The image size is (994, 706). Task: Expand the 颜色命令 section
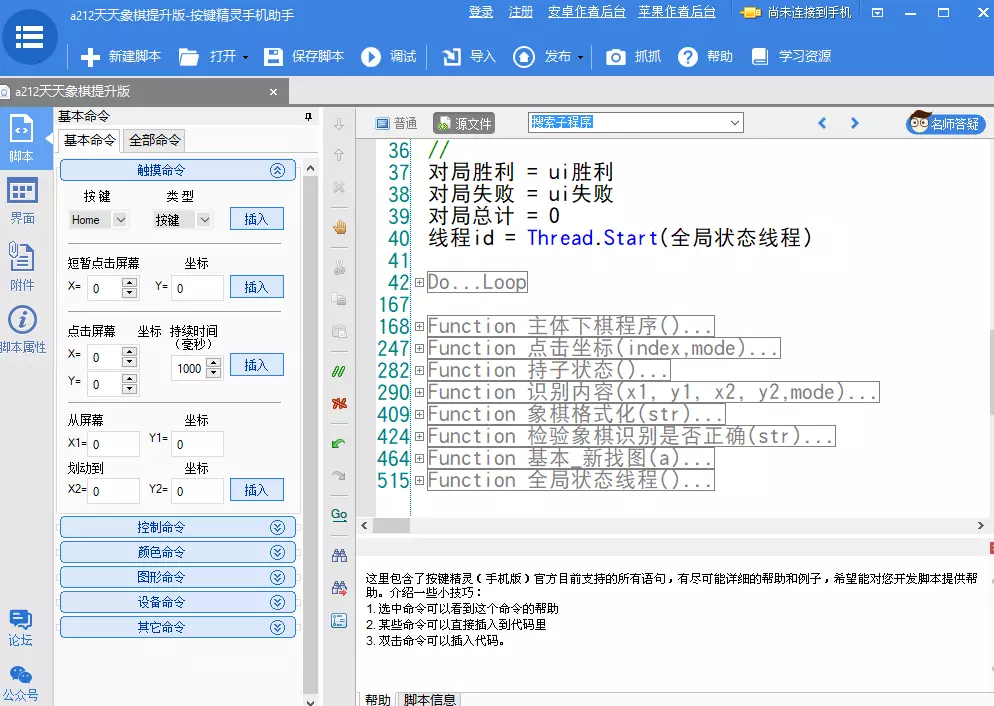[178, 552]
